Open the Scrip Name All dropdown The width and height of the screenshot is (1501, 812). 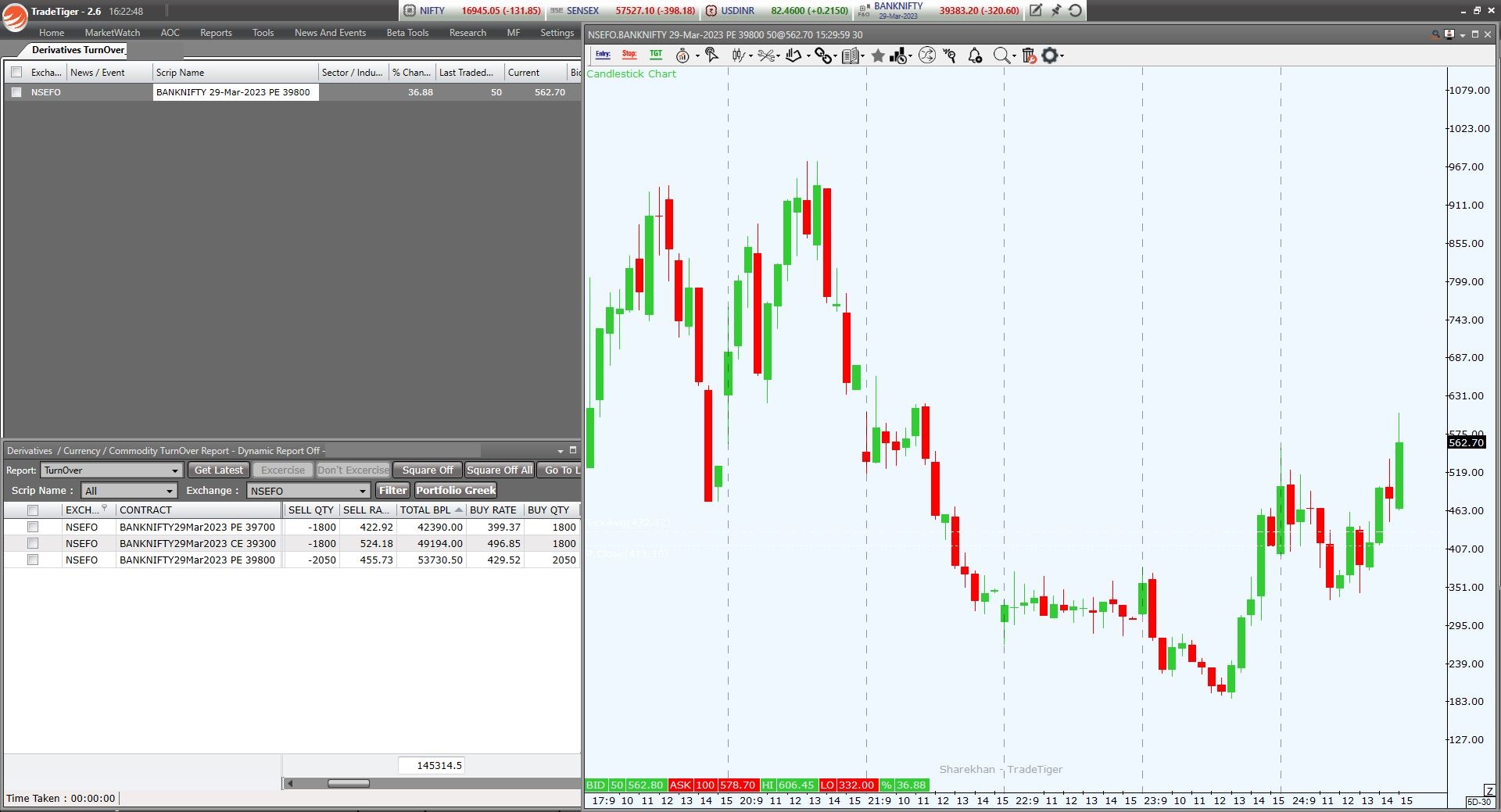[129, 491]
